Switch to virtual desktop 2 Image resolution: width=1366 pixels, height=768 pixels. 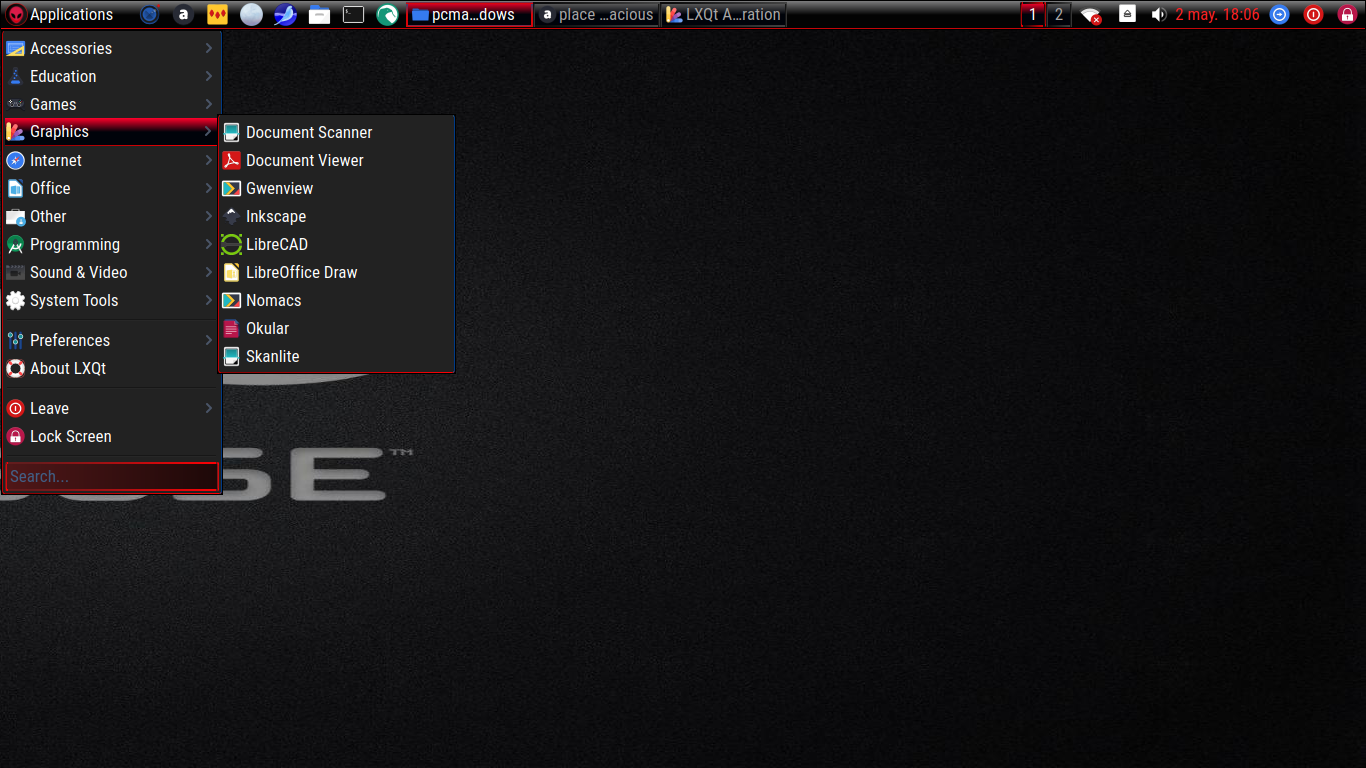1059,15
